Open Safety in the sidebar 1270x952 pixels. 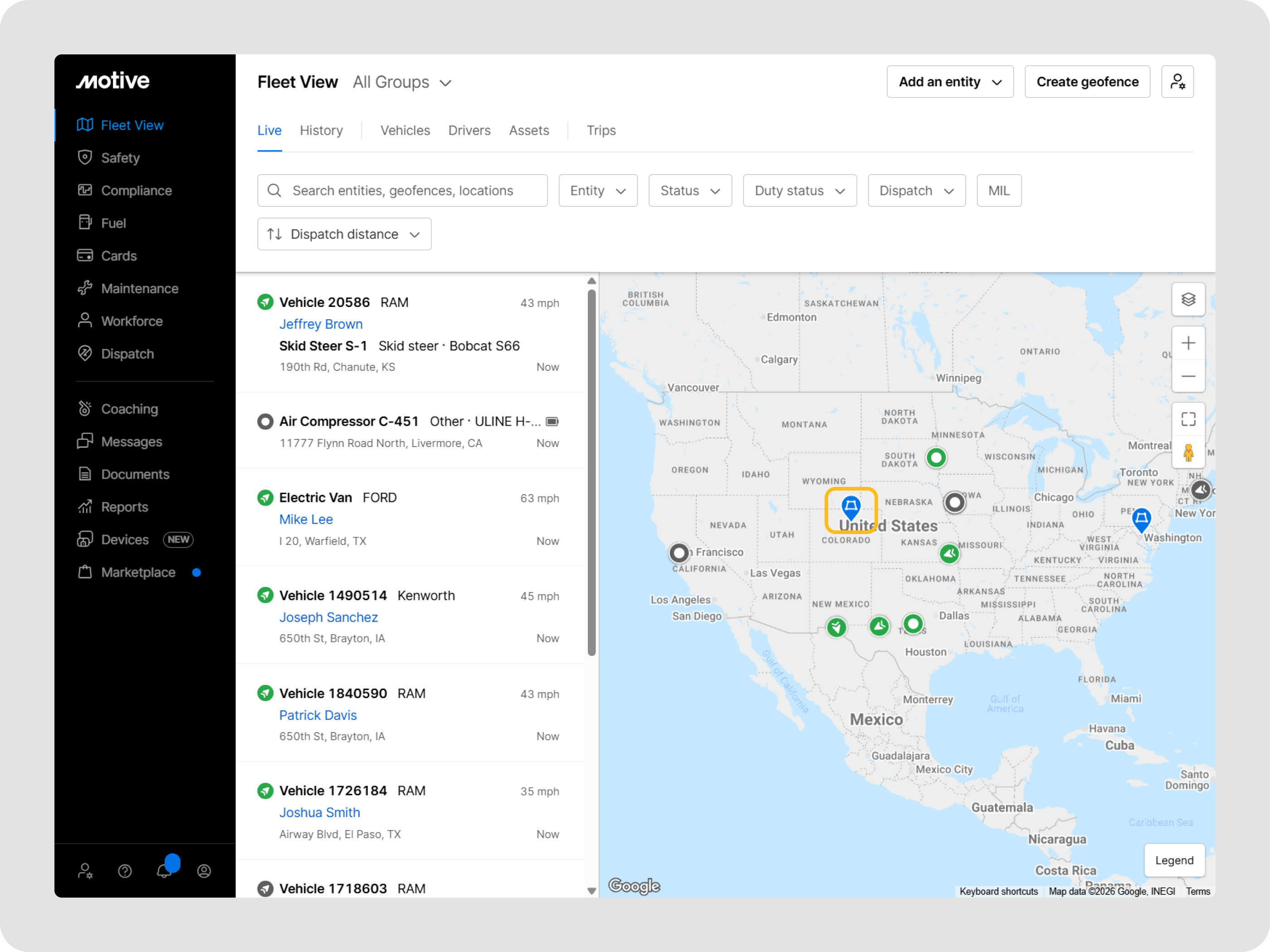click(120, 158)
